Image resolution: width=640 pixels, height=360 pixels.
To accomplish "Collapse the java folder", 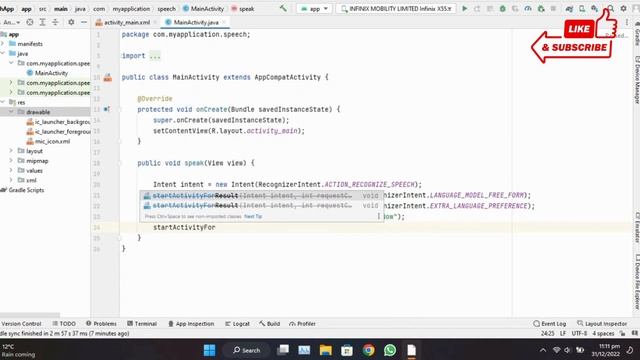I will click(x=3, y=53).
